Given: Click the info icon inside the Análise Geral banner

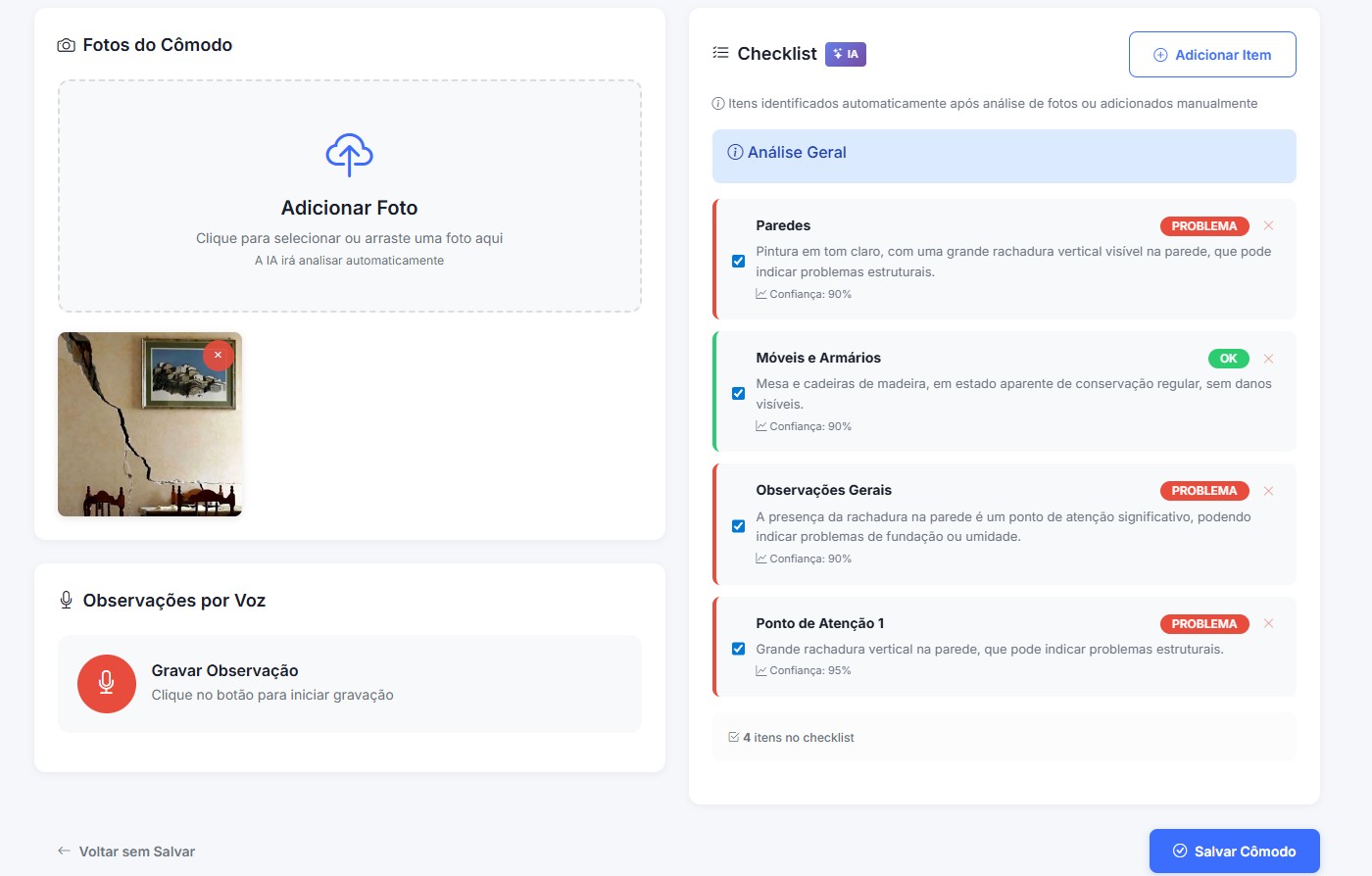Looking at the screenshot, I should click(737, 152).
